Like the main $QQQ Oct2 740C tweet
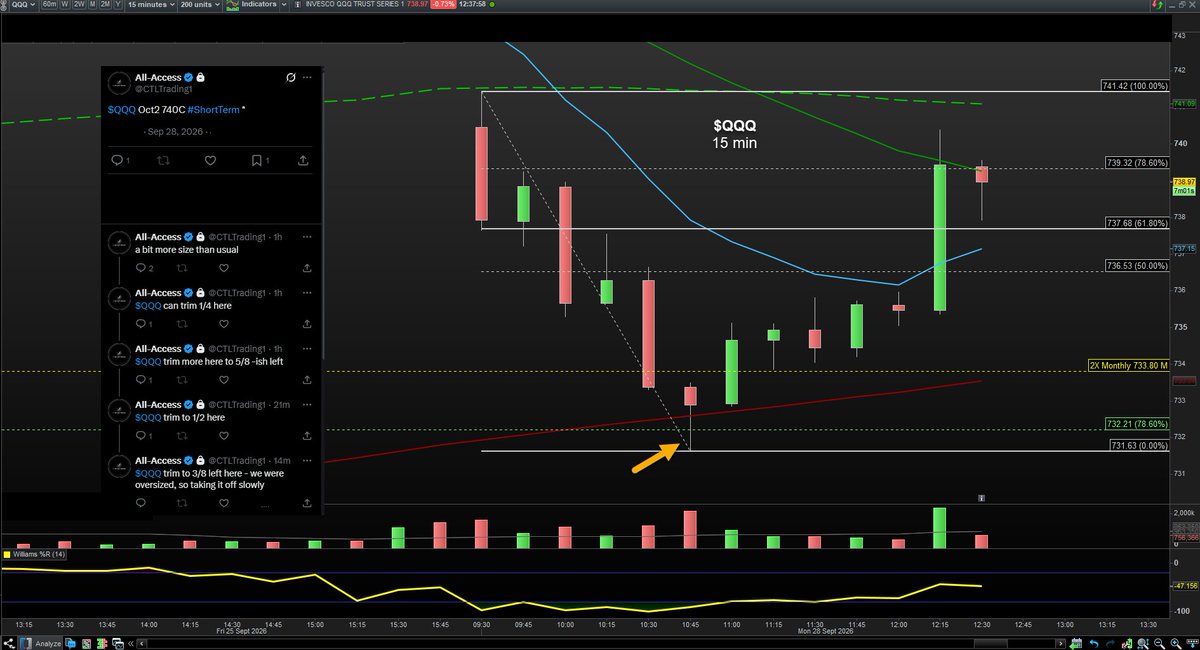 point(210,160)
